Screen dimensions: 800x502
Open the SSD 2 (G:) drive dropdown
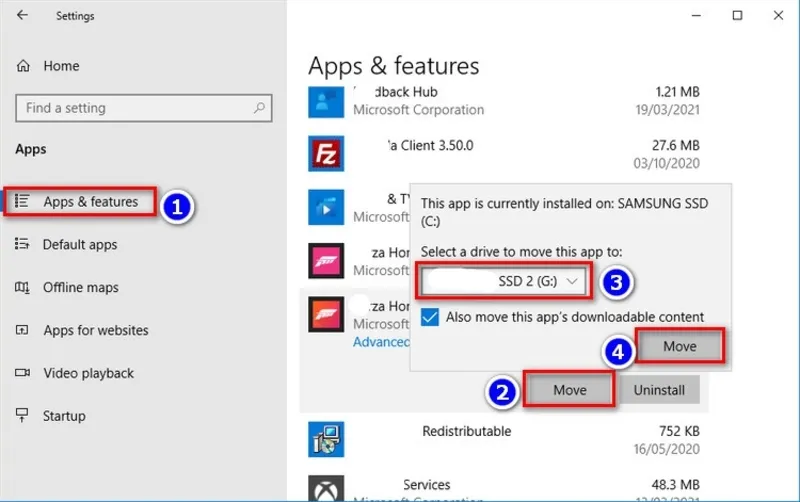click(504, 283)
